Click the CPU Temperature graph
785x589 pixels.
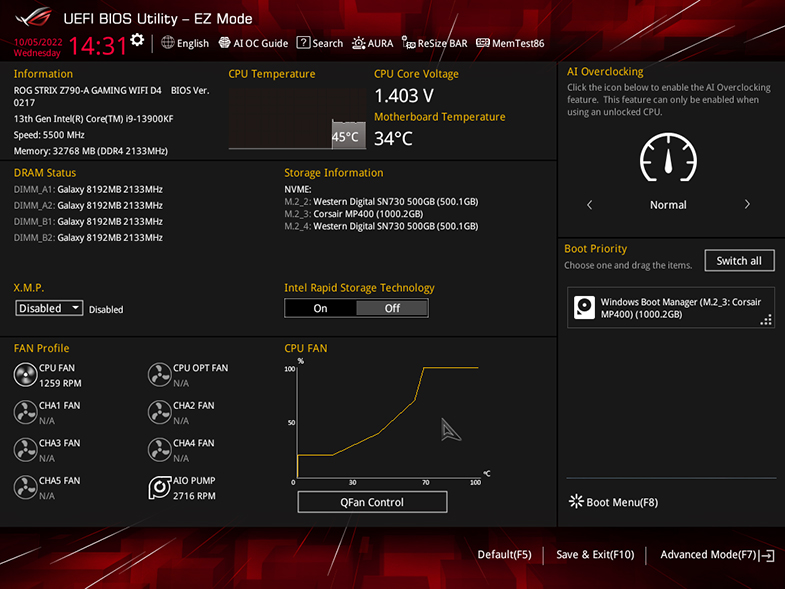[297, 119]
